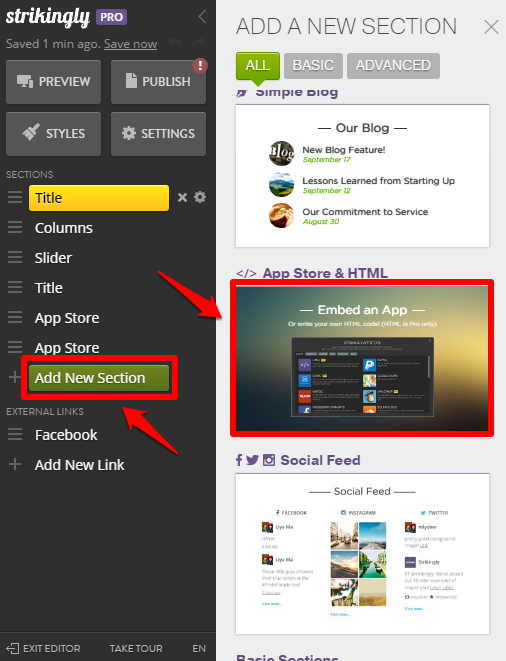506x661 pixels.
Task: Open the EN language selector
Action: pos(199,648)
